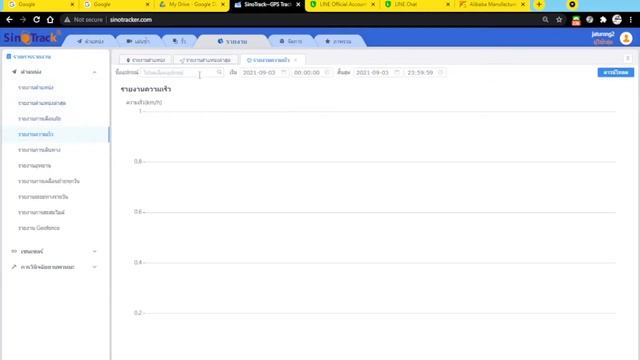Switch to the My Drive browser tab
The width and height of the screenshot is (640, 360).
coord(191,4)
